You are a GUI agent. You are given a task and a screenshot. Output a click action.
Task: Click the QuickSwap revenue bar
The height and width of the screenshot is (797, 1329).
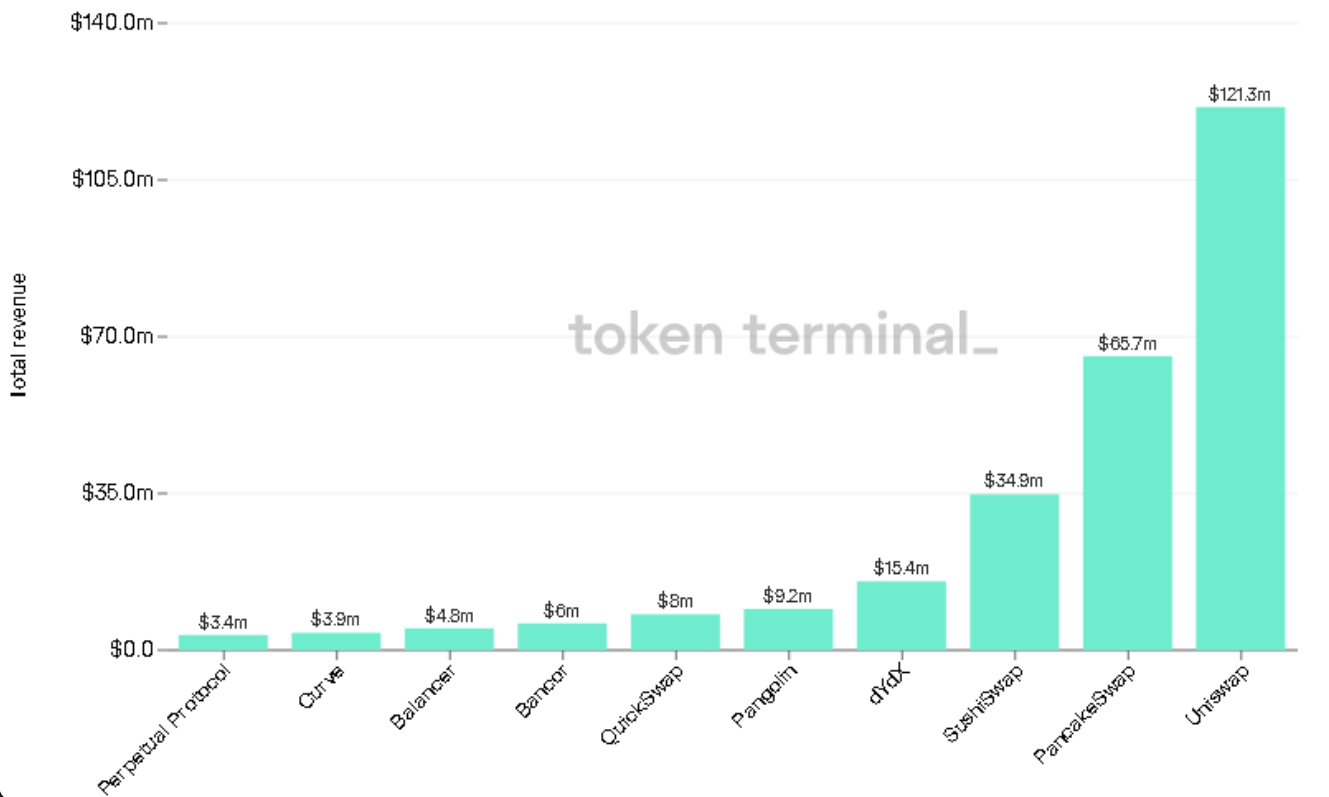pyautogui.click(x=675, y=632)
